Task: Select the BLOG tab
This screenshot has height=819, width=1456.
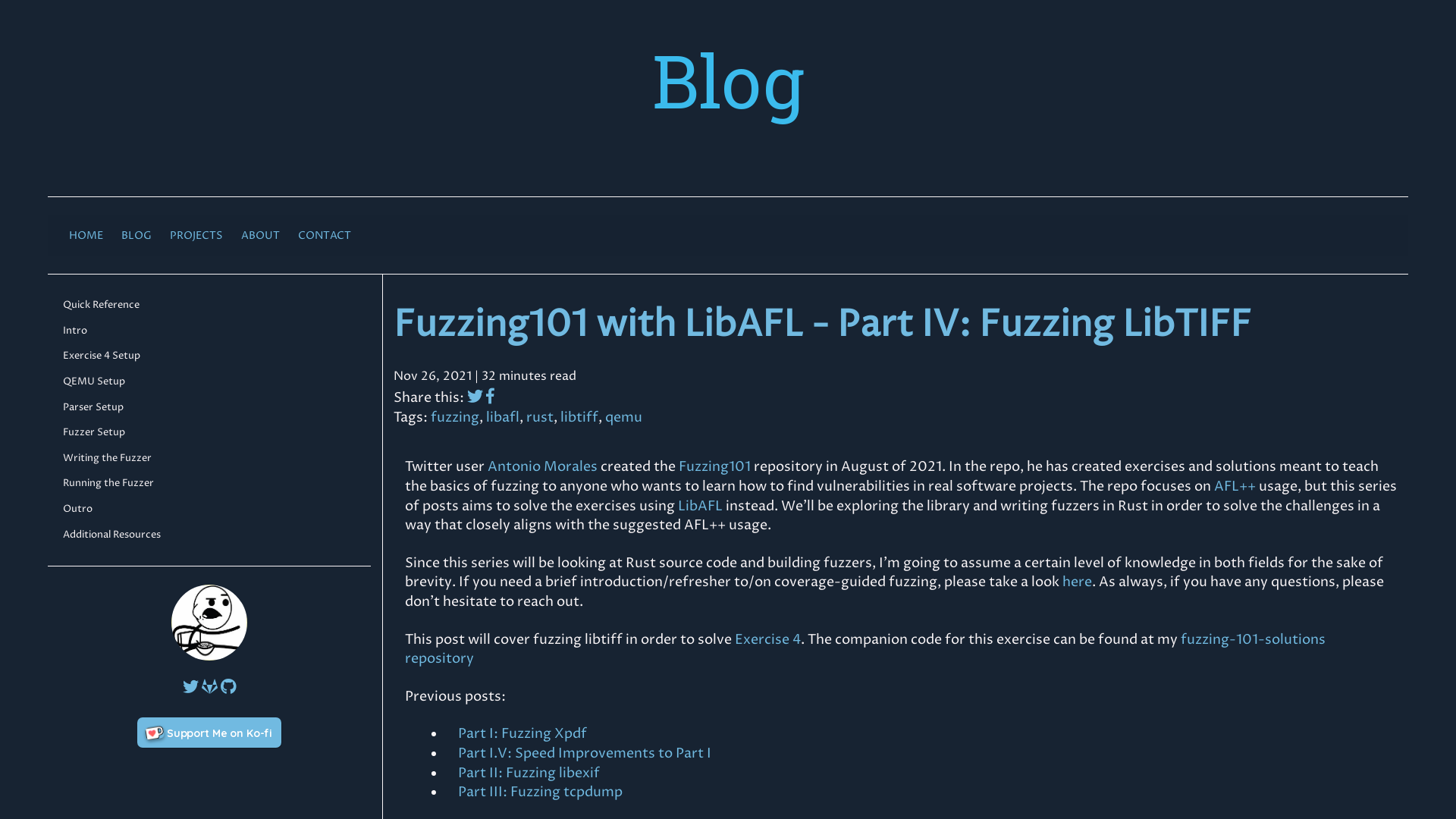Action: (136, 235)
